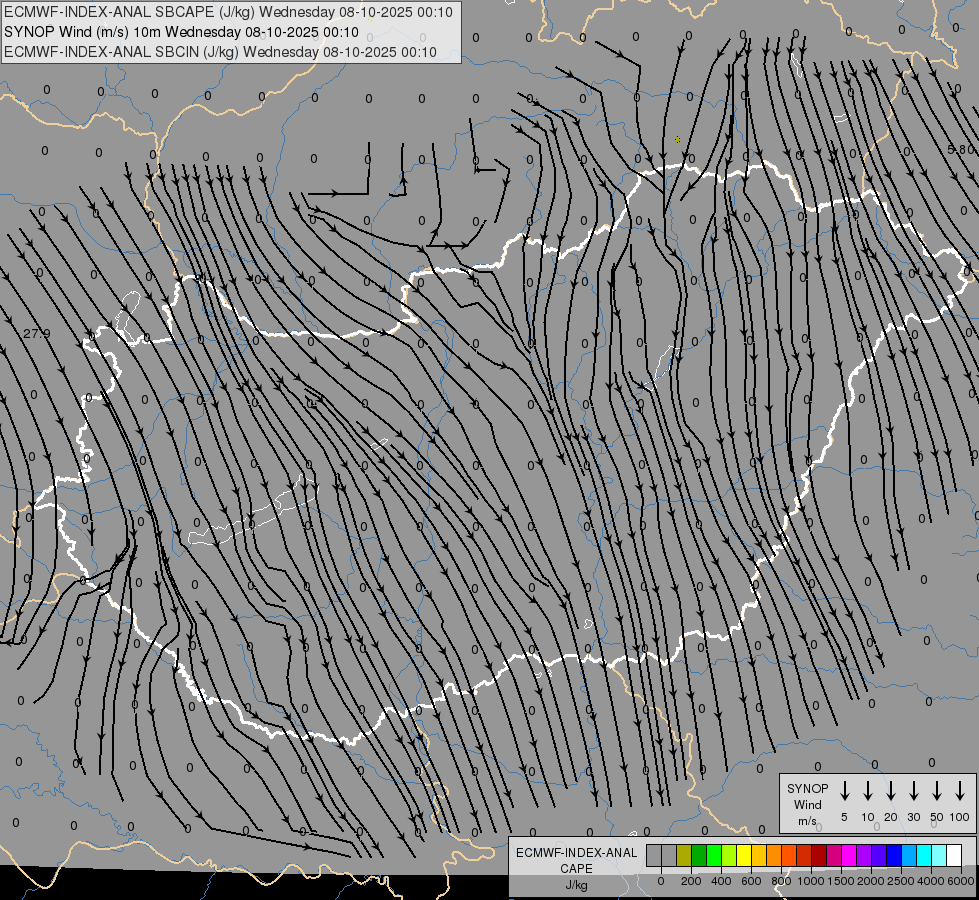
Task: Click the white swatch at CAPE scale end
Action: [x=954, y=855]
